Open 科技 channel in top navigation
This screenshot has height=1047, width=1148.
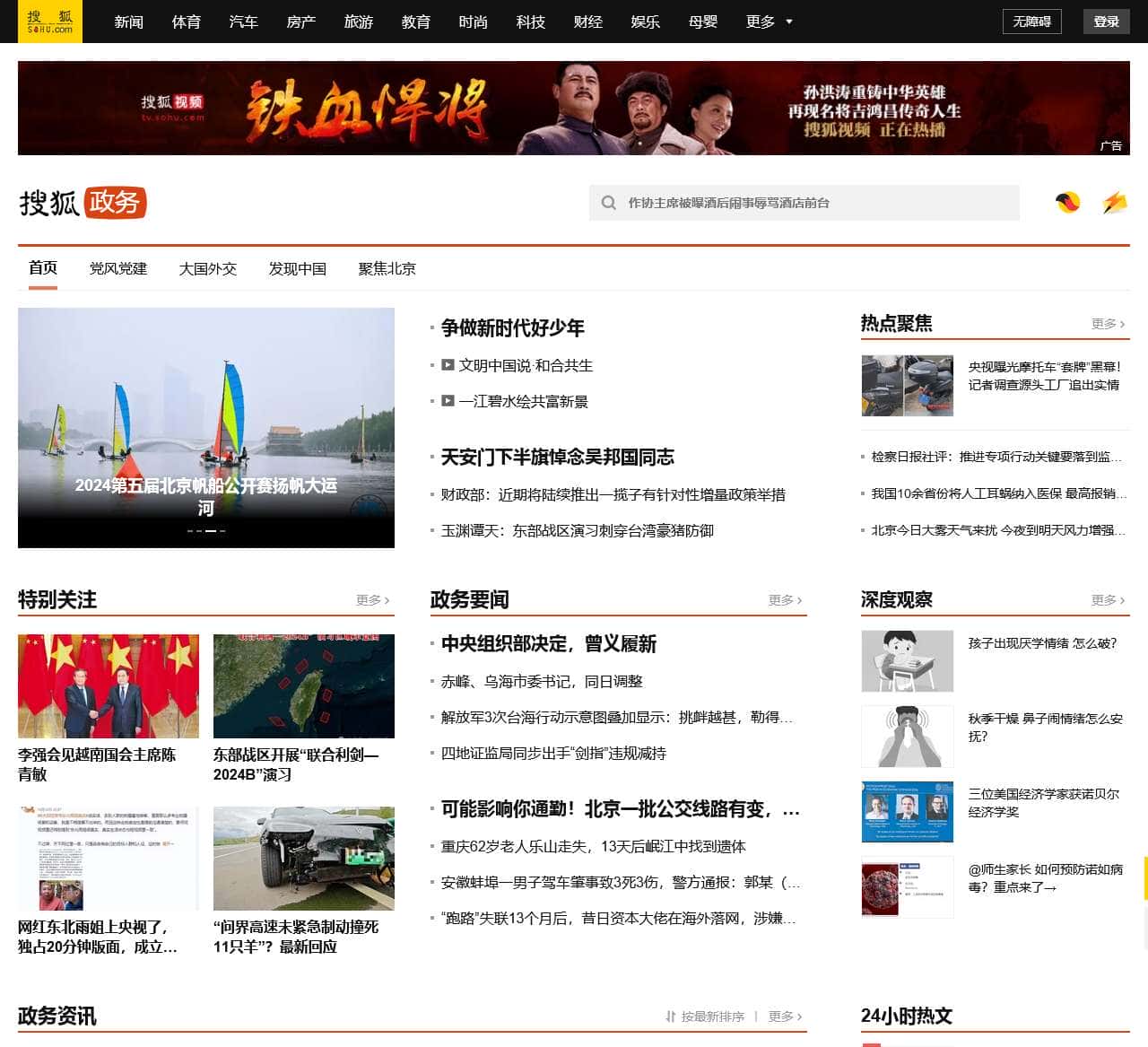click(x=531, y=22)
